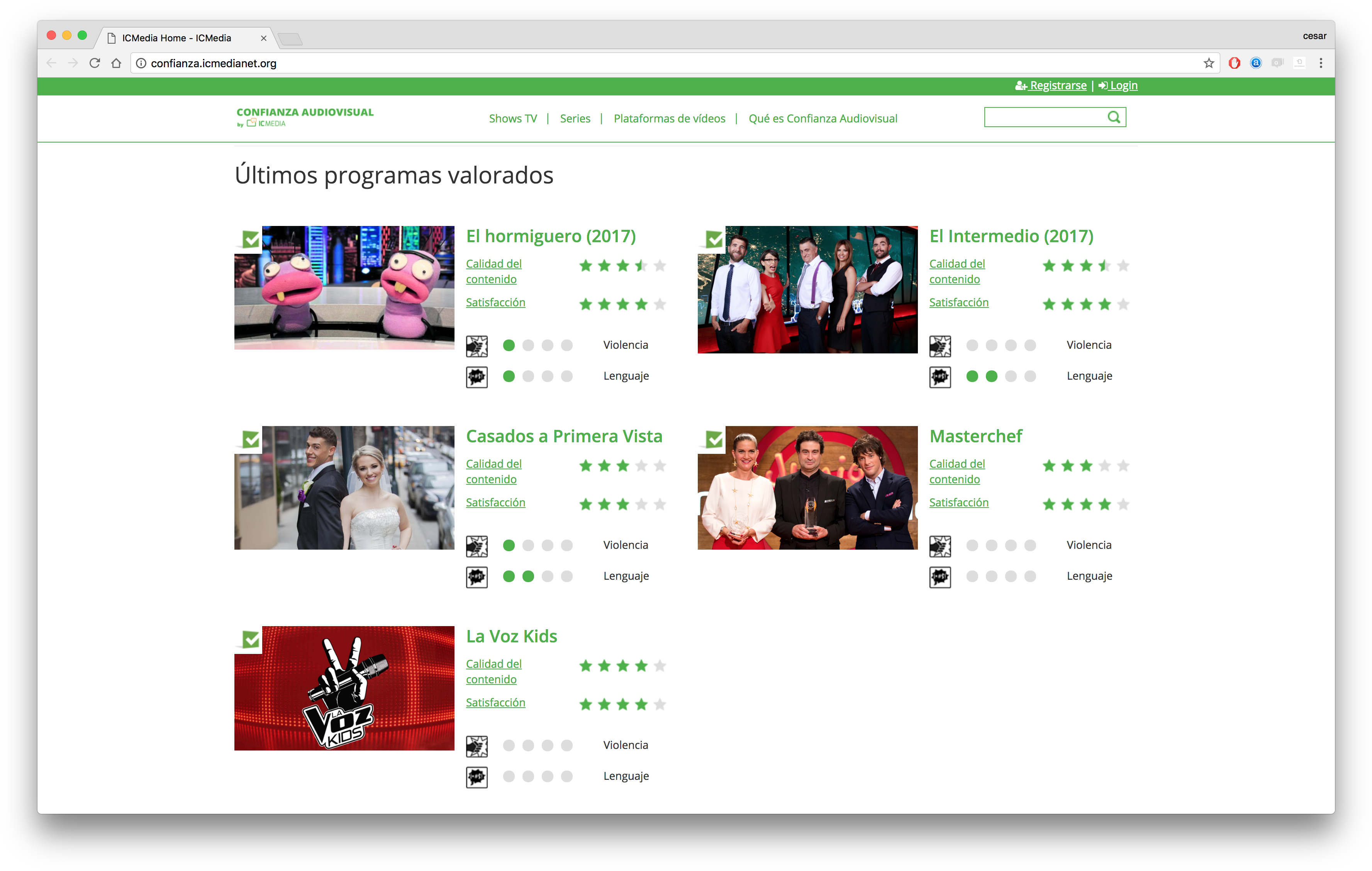Click green checkmark badge on La Voz Kids
This screenshot has height=871, width=1372.
coord(250,640)
